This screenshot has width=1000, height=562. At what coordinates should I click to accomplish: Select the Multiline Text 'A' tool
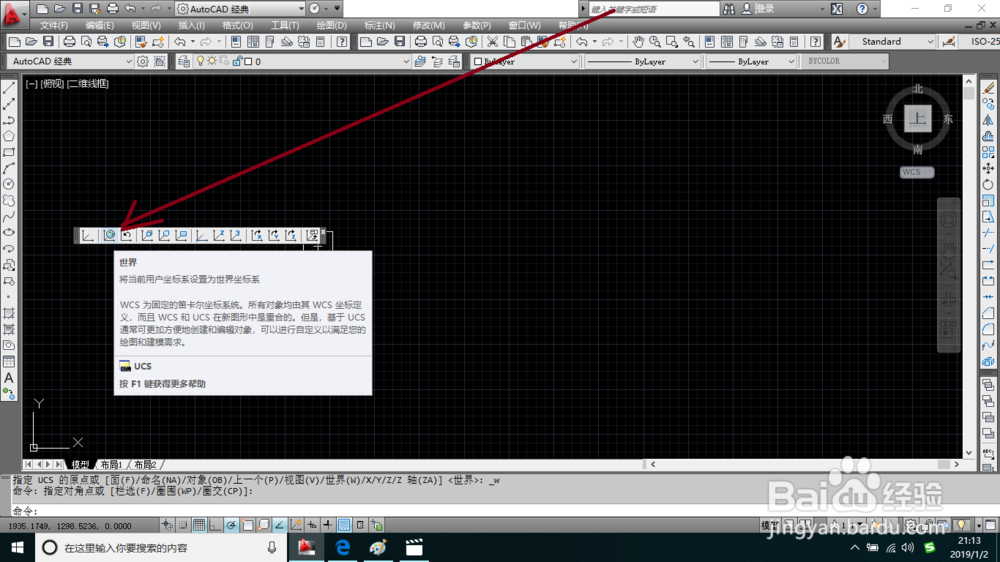pos(9,378)
